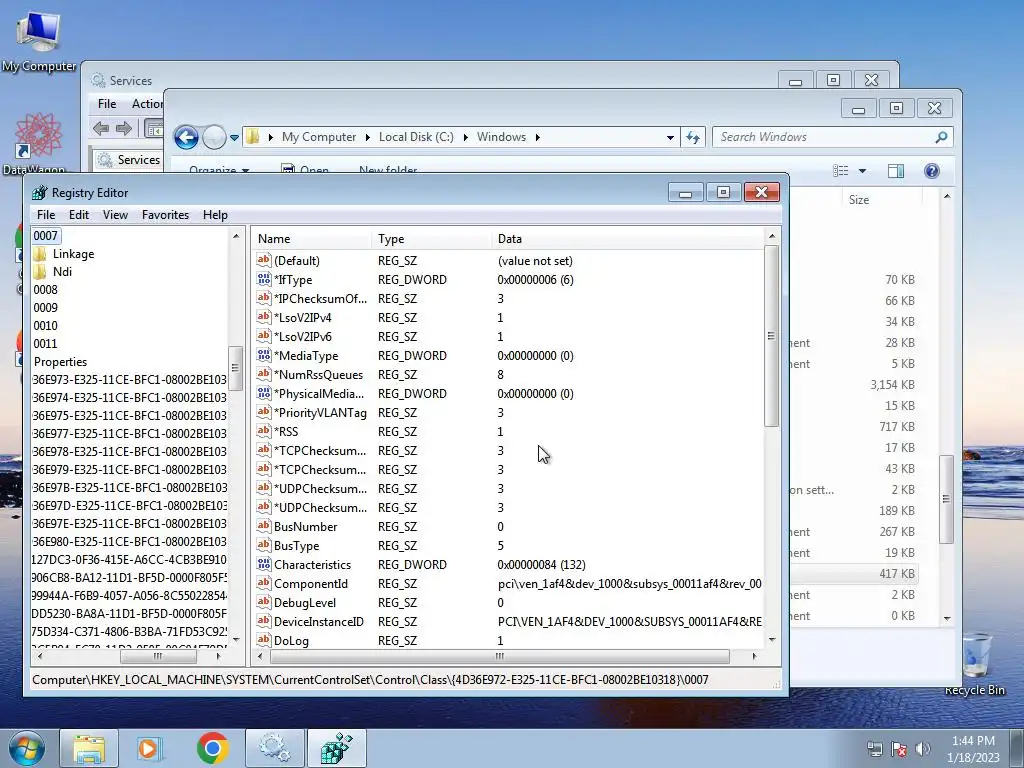Select the 0009 key in registry tree
The image size is (1024, 768).
point(46,308)
